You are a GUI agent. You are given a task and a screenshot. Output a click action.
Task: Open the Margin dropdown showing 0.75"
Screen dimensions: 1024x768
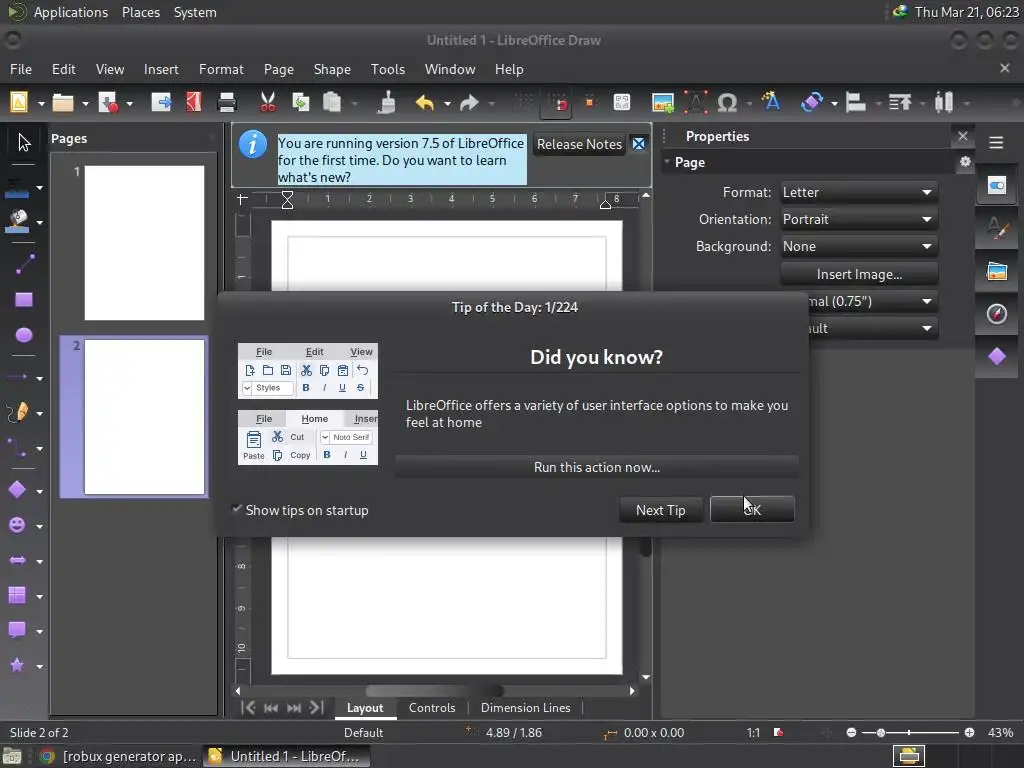pos(872,301)
